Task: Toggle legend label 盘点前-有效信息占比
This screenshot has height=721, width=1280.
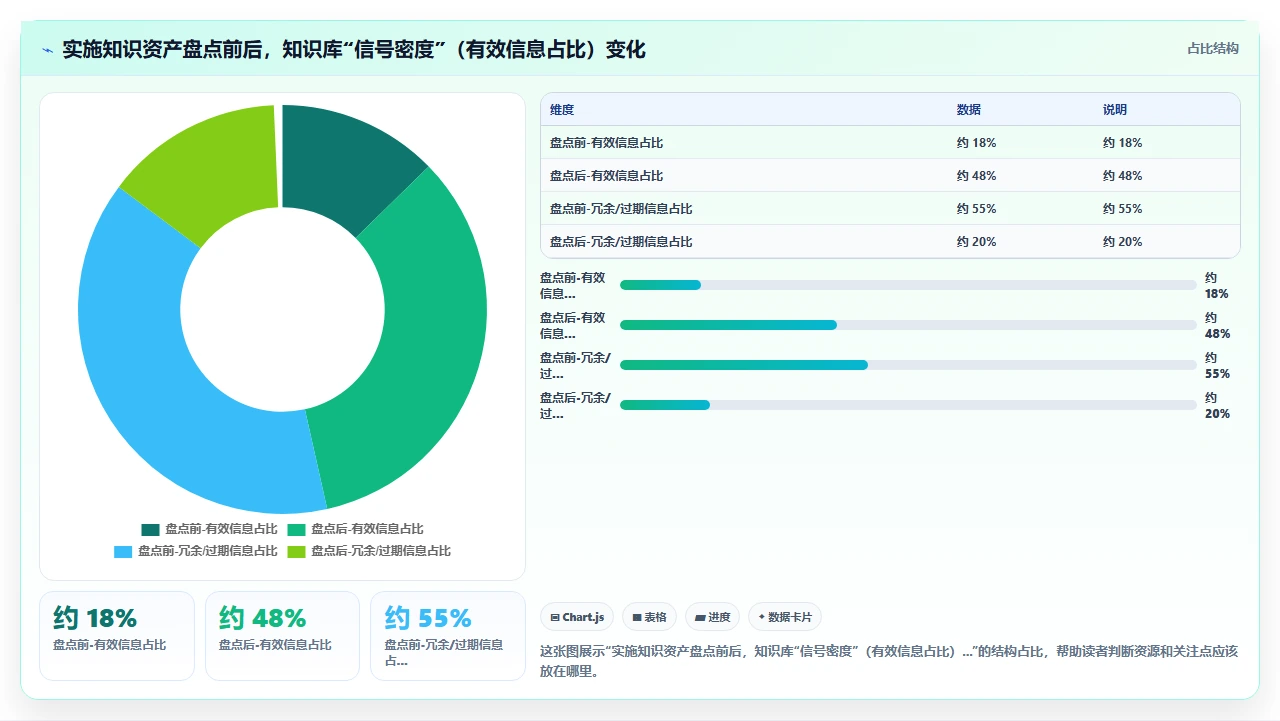Action: 221,529
